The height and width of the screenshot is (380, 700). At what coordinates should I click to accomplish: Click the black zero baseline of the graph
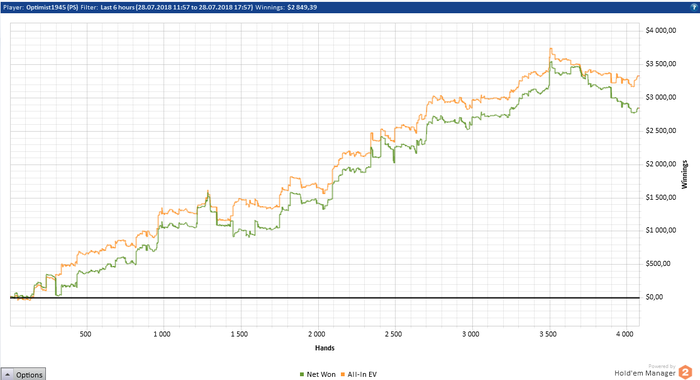325,297
